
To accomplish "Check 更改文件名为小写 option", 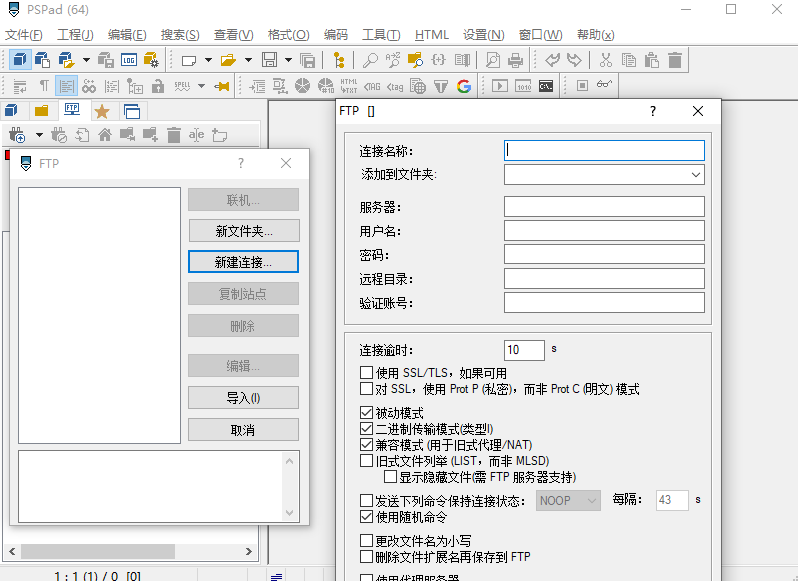I will coord(366,540).
